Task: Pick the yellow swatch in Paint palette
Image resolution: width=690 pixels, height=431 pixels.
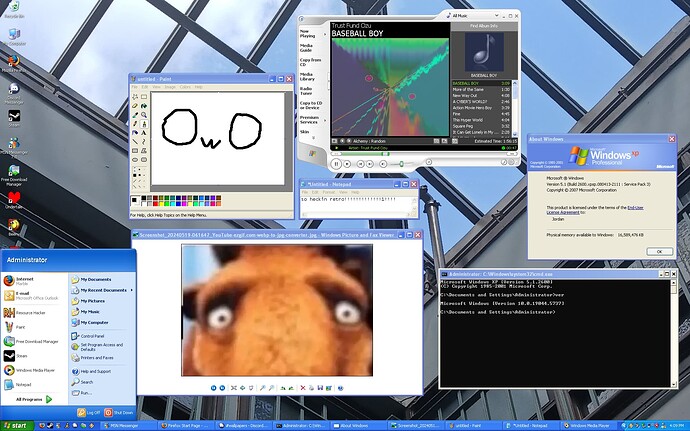Action: click(x=161, y=204)
